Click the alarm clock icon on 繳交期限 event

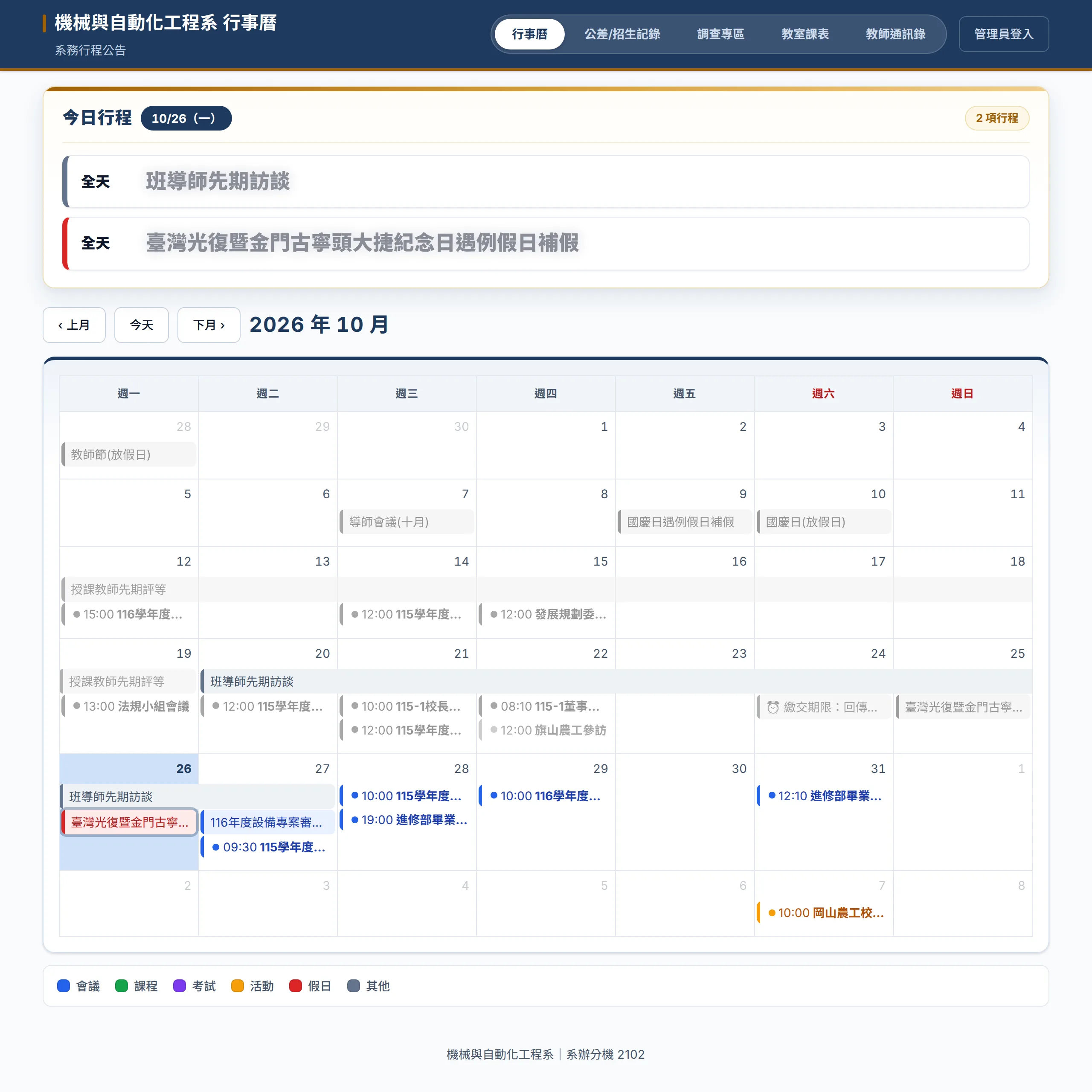click(x=773, y=707)
